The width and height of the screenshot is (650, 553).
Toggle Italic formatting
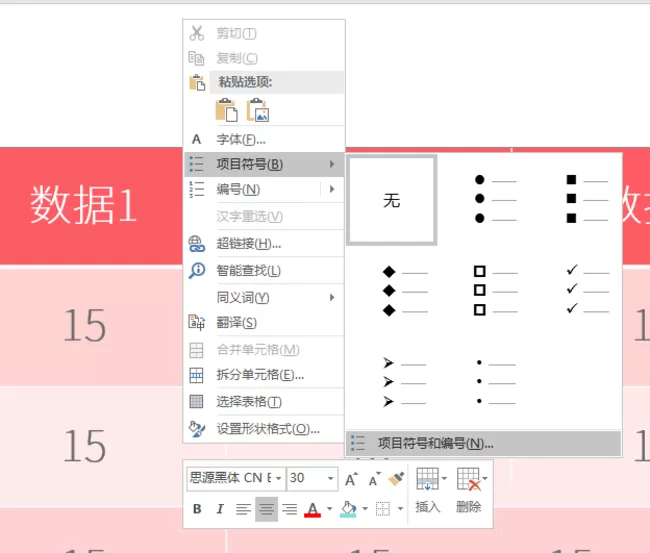pyautogui.click(x=220, y=509)
